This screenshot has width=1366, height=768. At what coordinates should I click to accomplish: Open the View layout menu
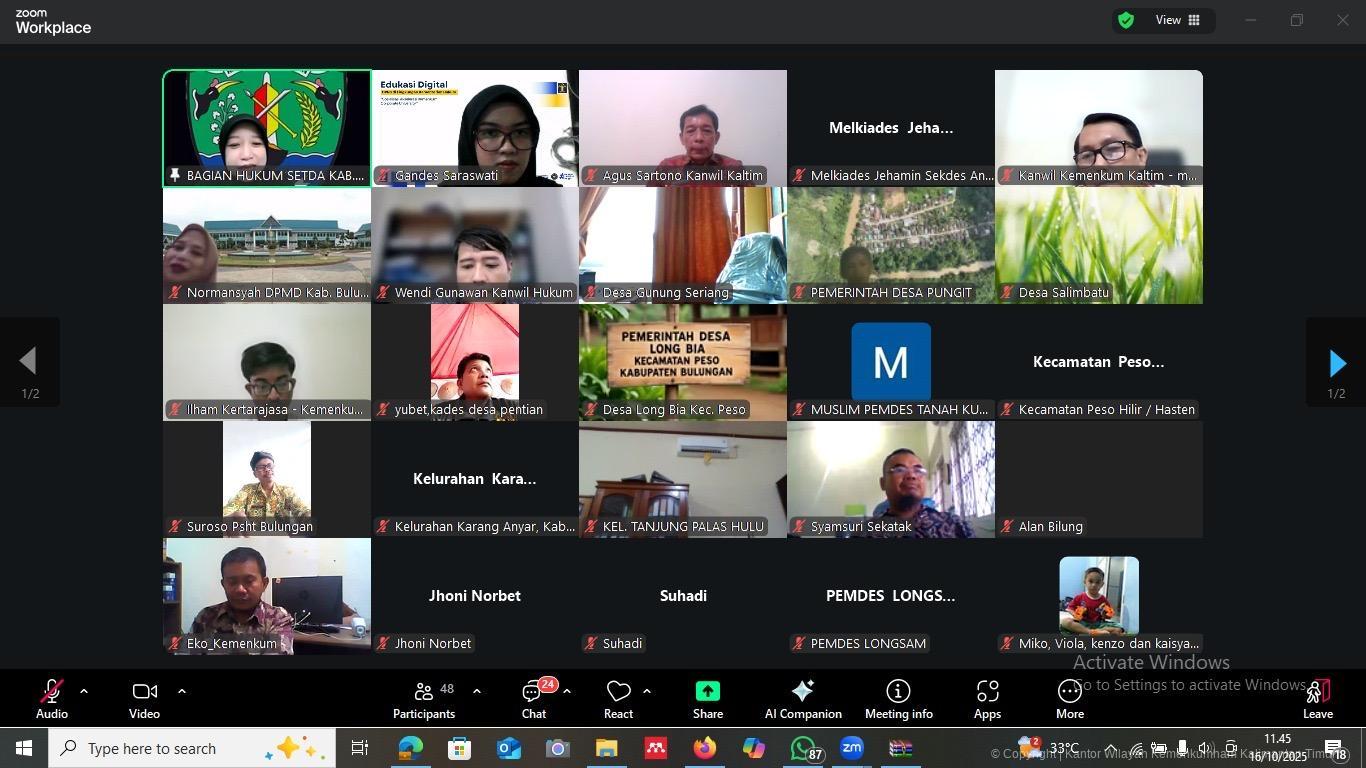[1177, 20]
